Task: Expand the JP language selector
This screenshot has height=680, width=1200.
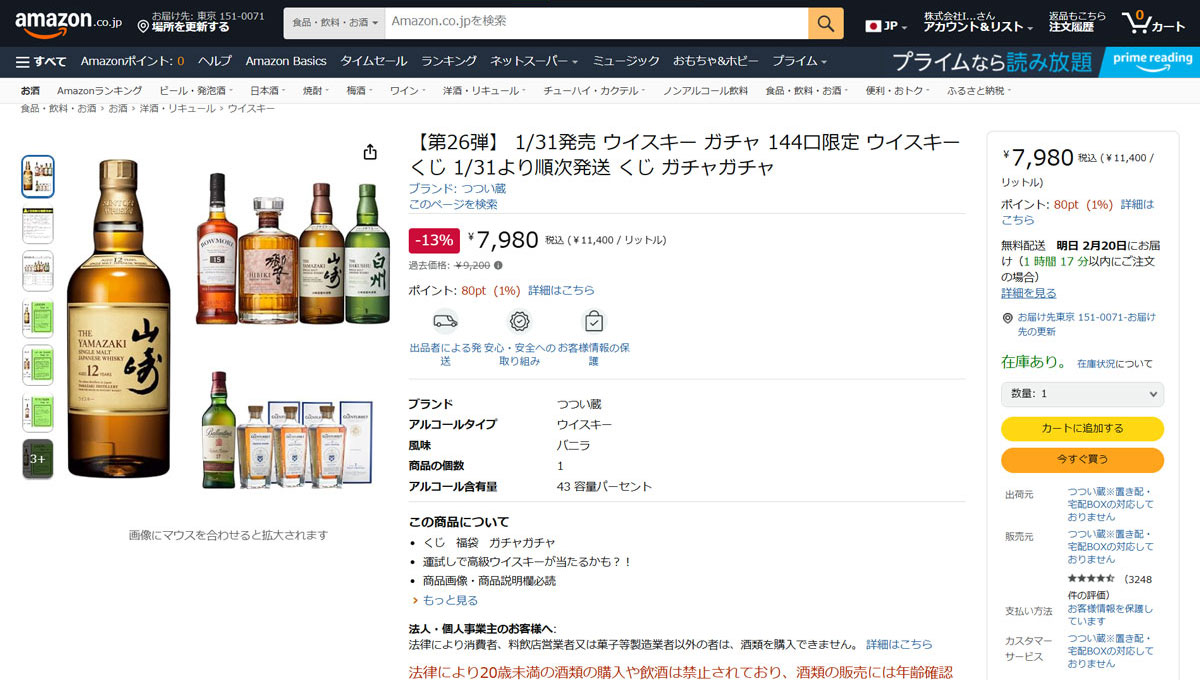Action: pyautogui.click(x=886, y=25)
